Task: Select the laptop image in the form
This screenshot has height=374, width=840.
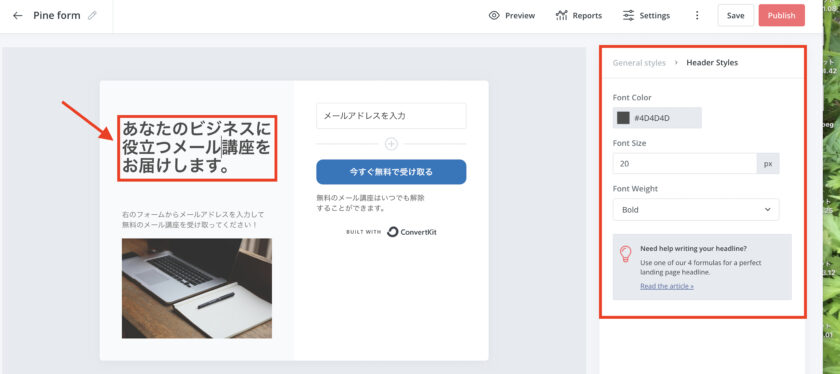Action: pos(197,288)
